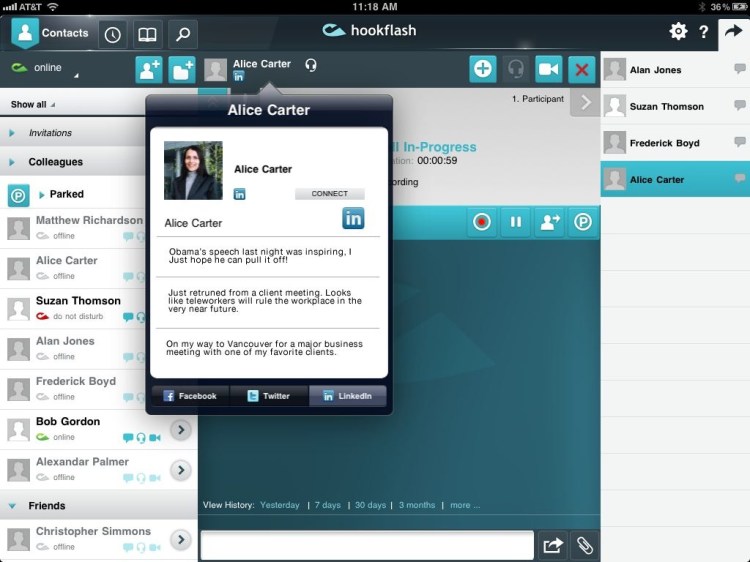This screenshot has height=562, width=750.
Task: Open Christopher Simmons details chevron
Action: point(181,540)
